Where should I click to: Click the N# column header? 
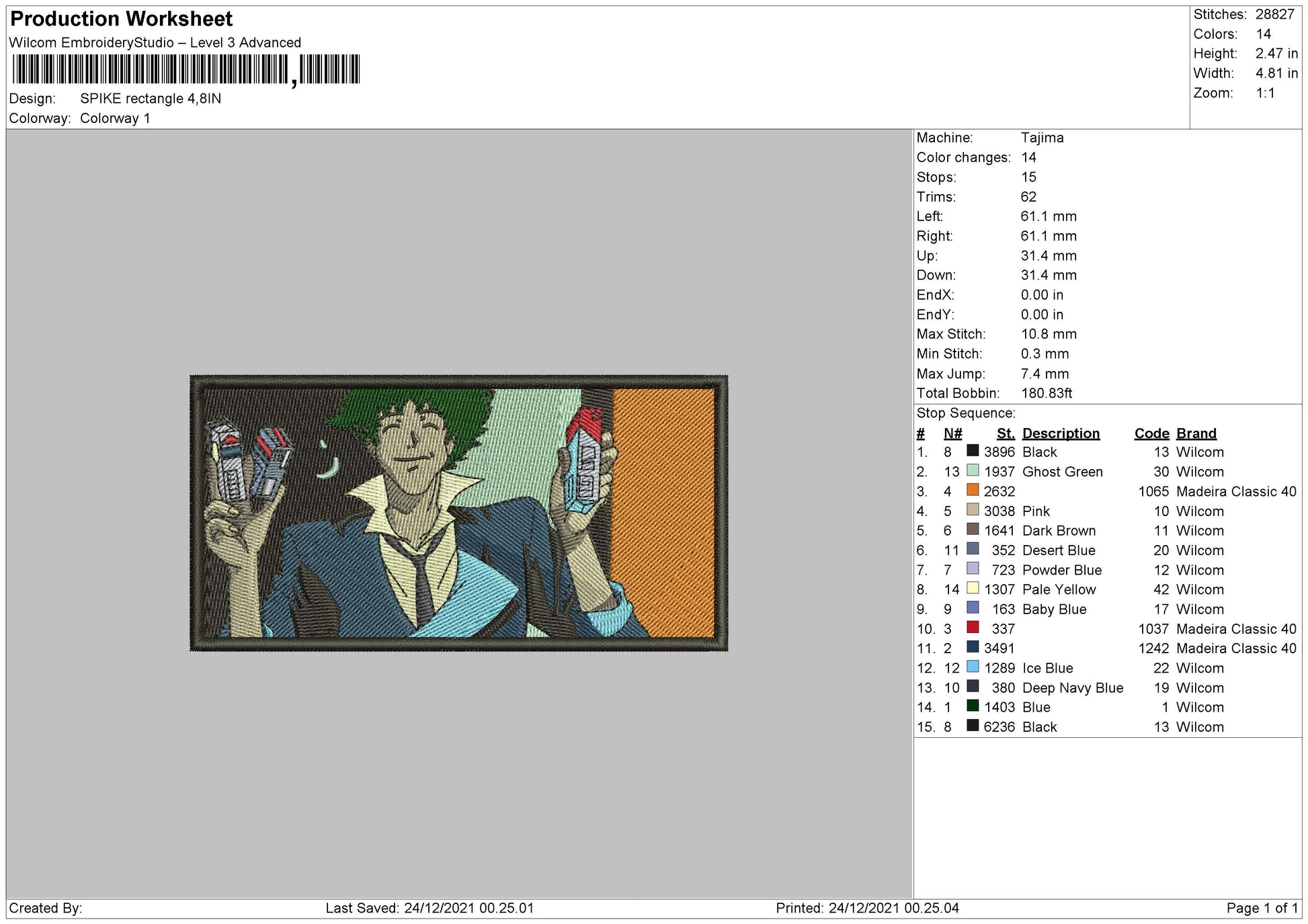click(x=952, y=433)
